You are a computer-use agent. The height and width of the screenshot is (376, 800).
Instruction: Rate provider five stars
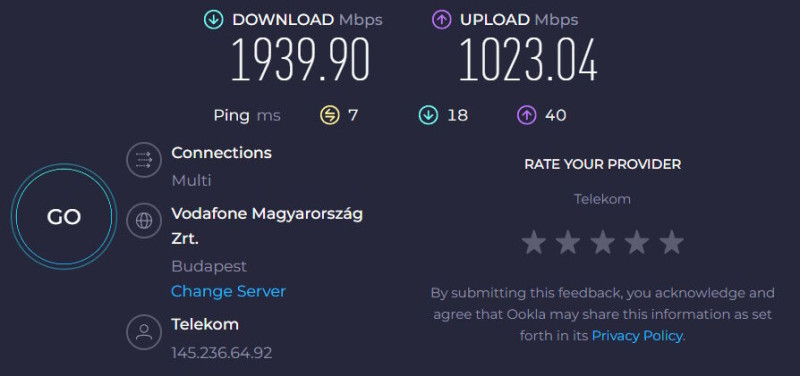click(671, 242)
